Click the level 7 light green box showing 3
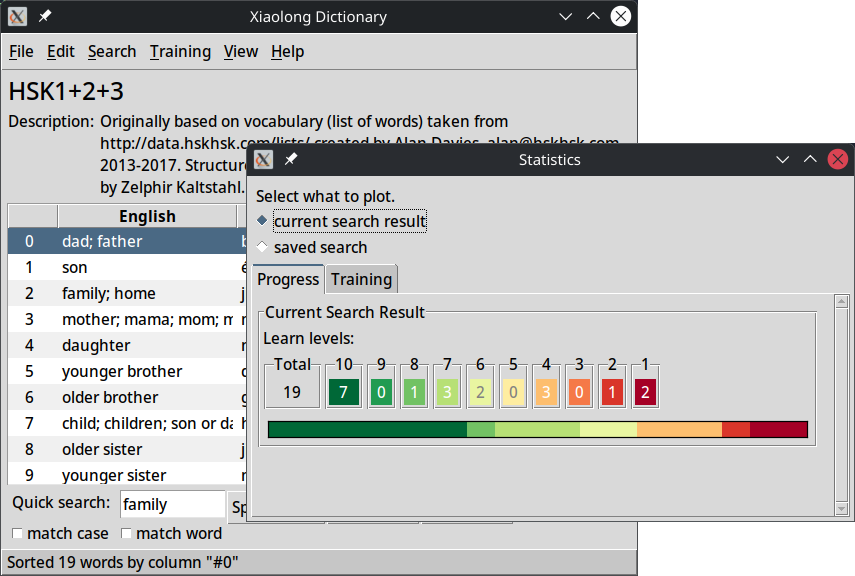The image size is (855, 576). (447, 392)
